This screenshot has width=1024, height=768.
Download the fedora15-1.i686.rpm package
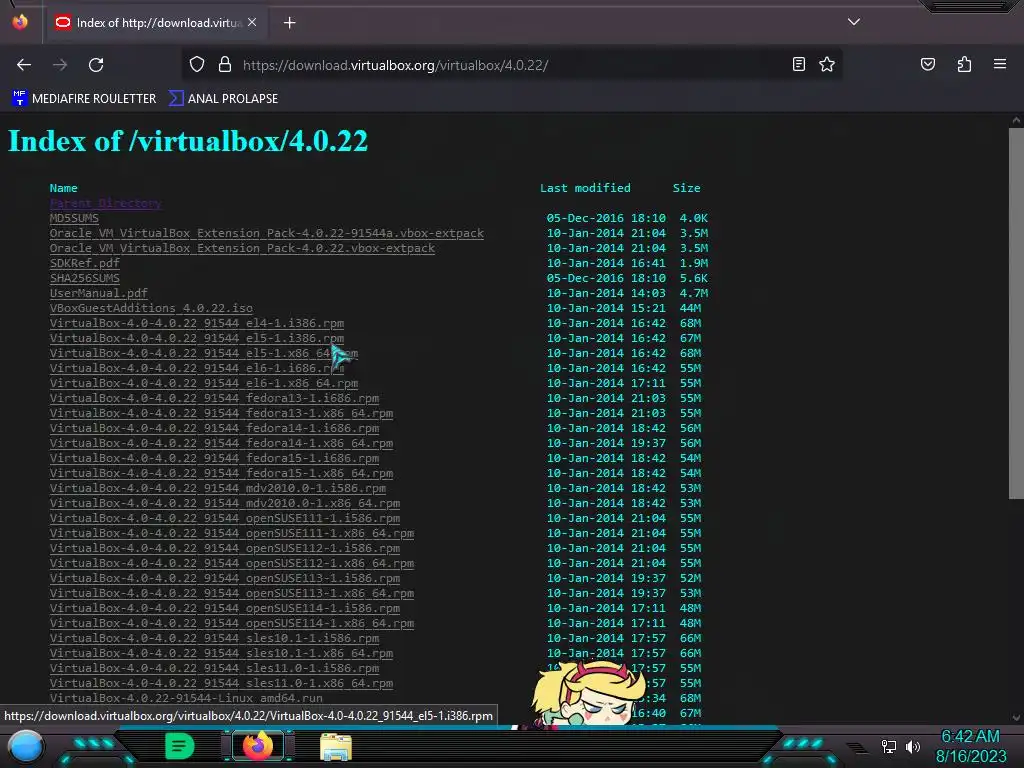point(214,458)
